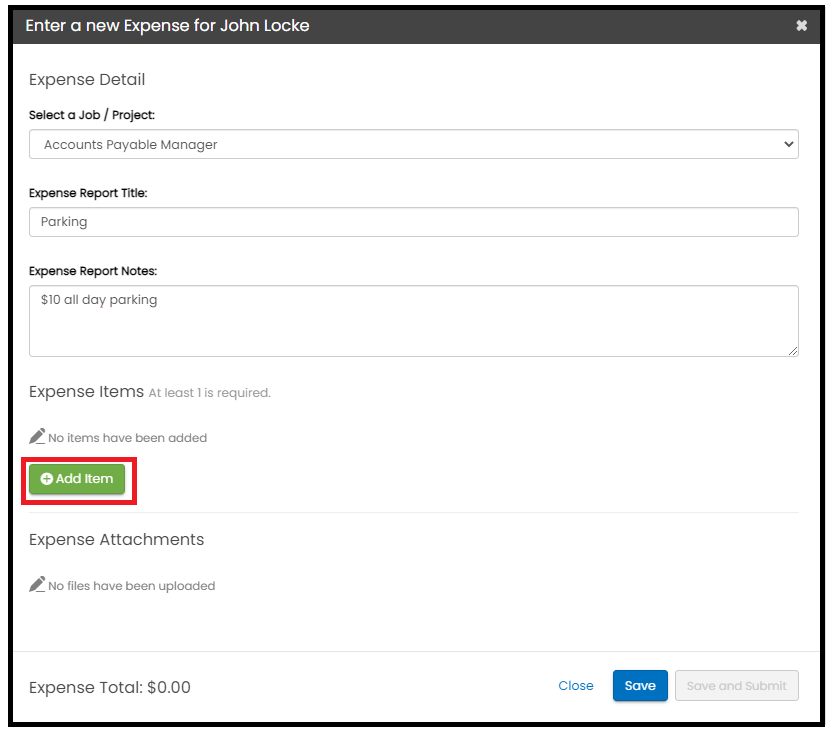Open the Select a Job / Project dropdown
The image size is (831, 741).
413,144
